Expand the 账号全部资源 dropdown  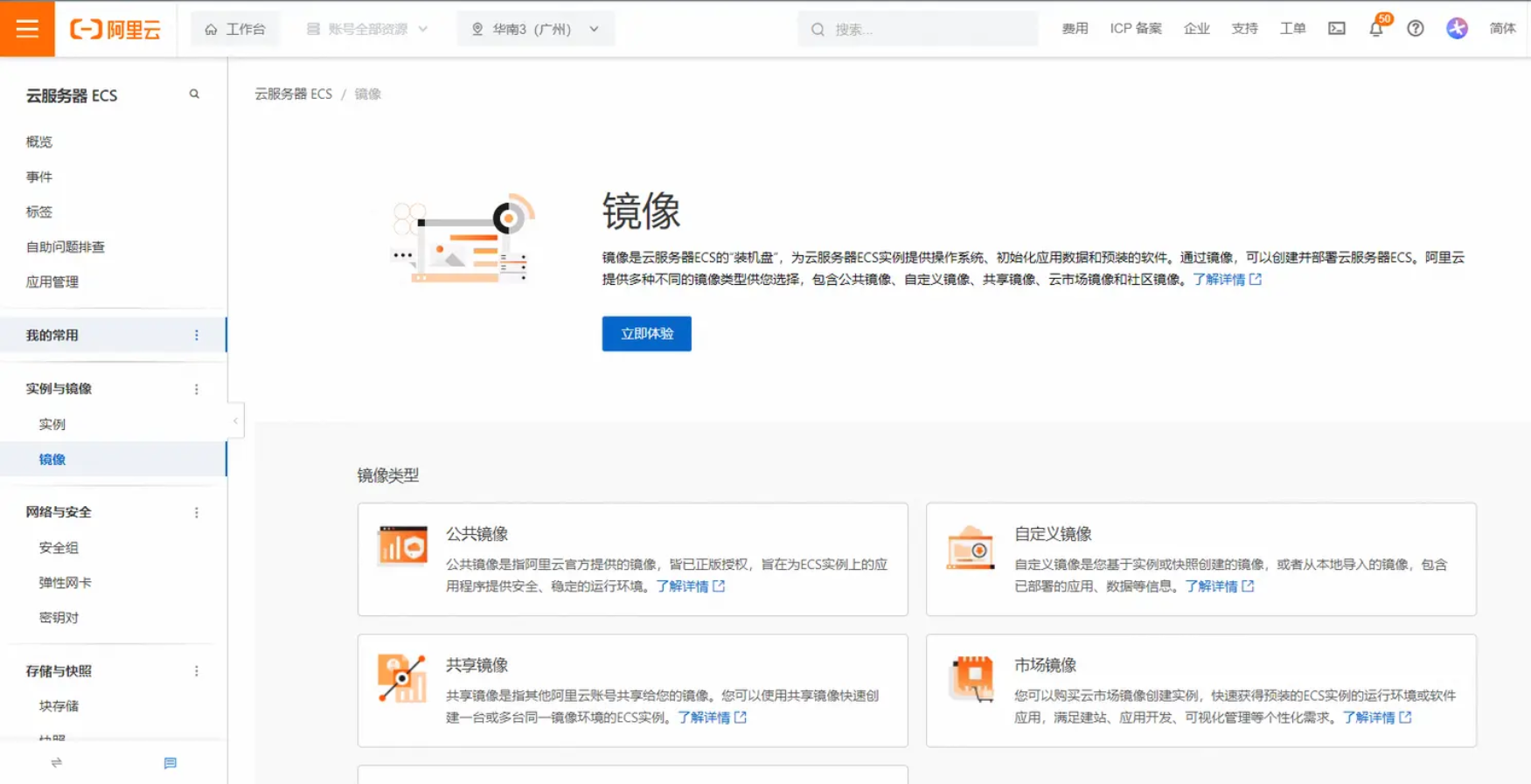[x=366, y=29]
